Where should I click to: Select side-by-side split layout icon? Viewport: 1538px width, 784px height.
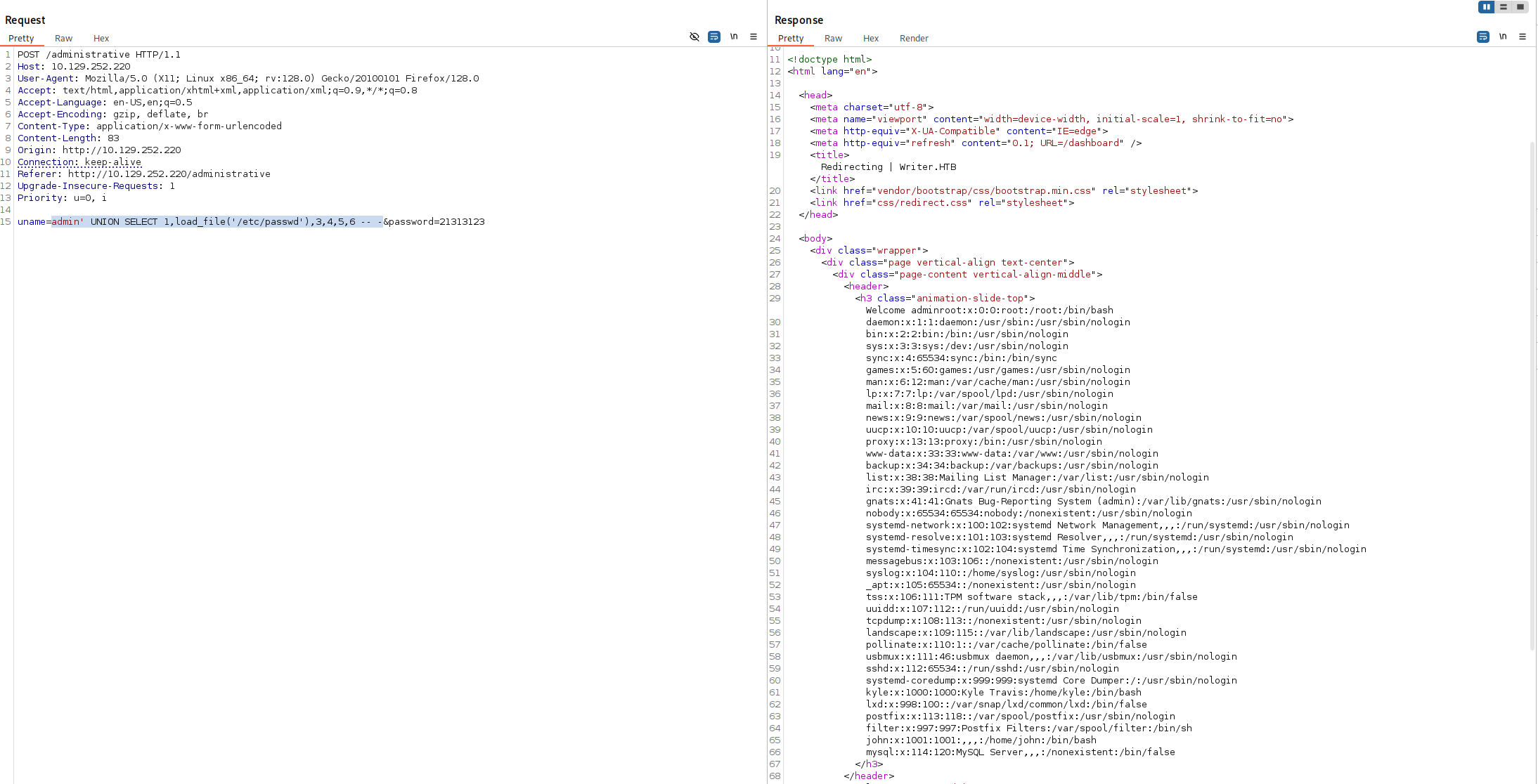1486,7
